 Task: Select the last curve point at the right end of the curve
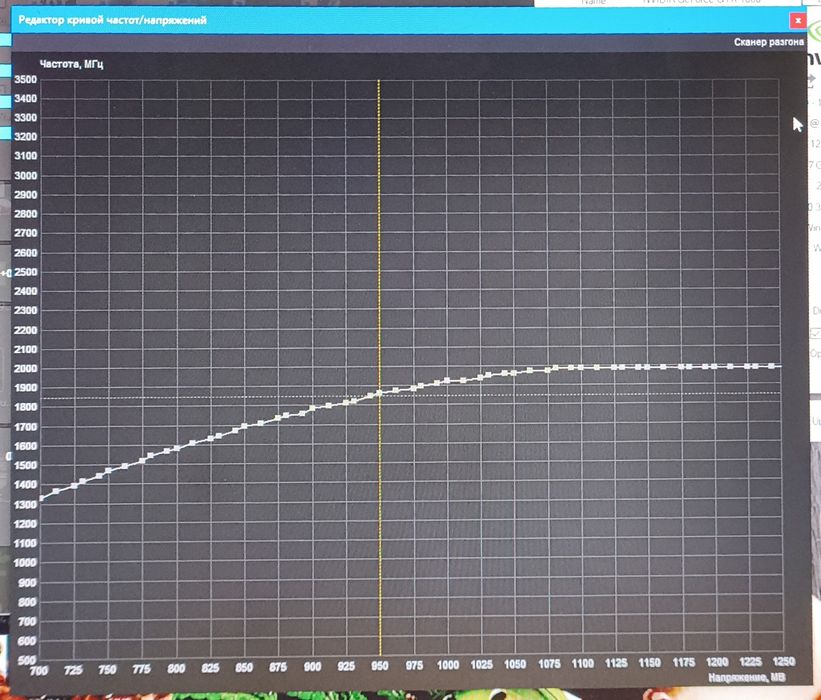point(771,366)
